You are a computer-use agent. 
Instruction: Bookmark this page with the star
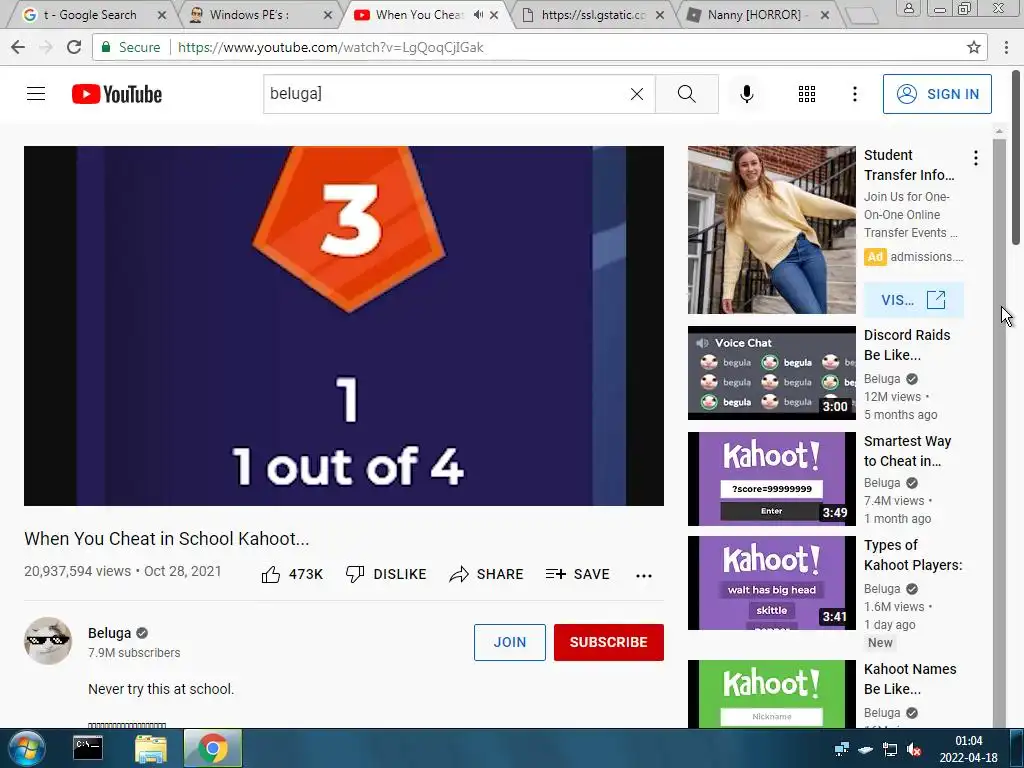pos(974,47)
